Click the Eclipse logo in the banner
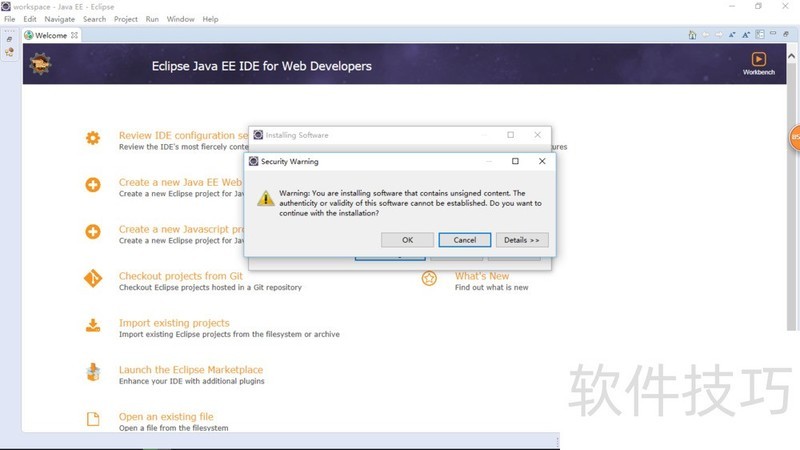The width and height of the screenshot is (800, 450). [40, 64]
